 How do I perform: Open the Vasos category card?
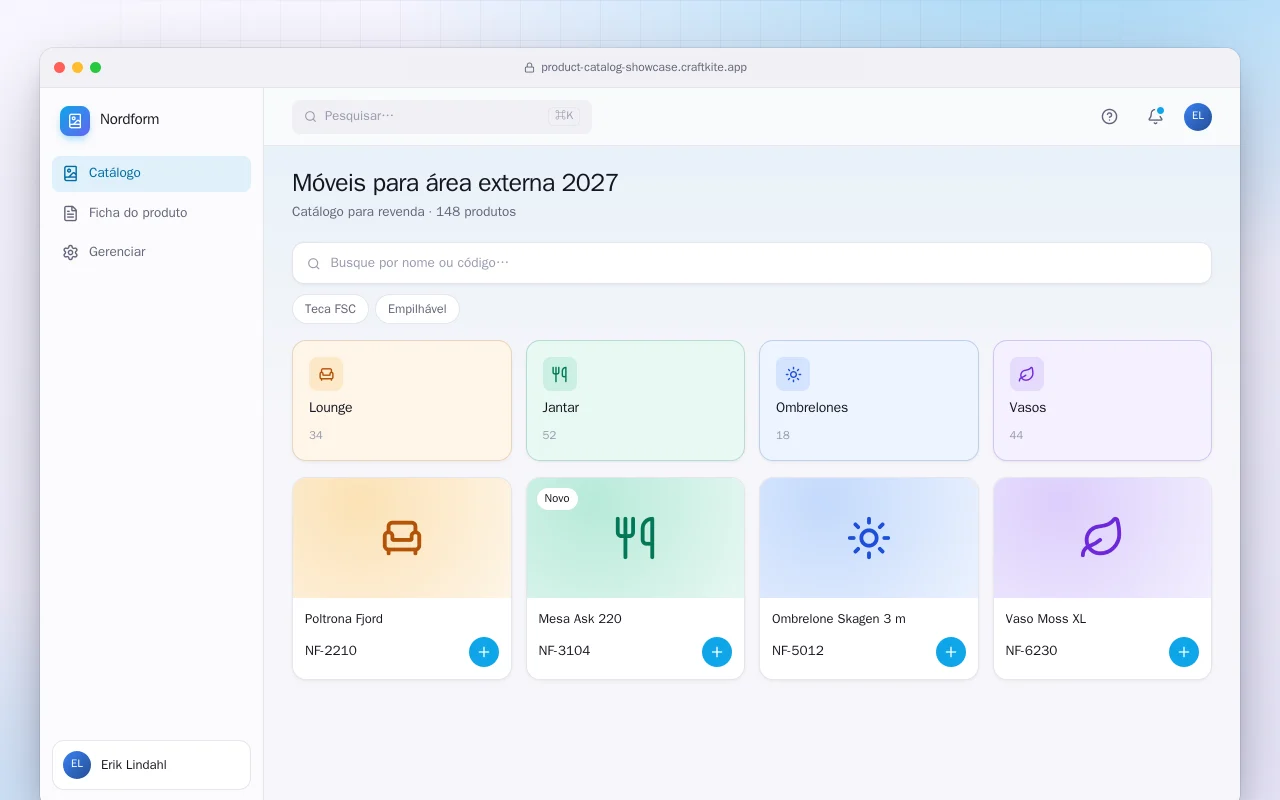point(1102,401)
